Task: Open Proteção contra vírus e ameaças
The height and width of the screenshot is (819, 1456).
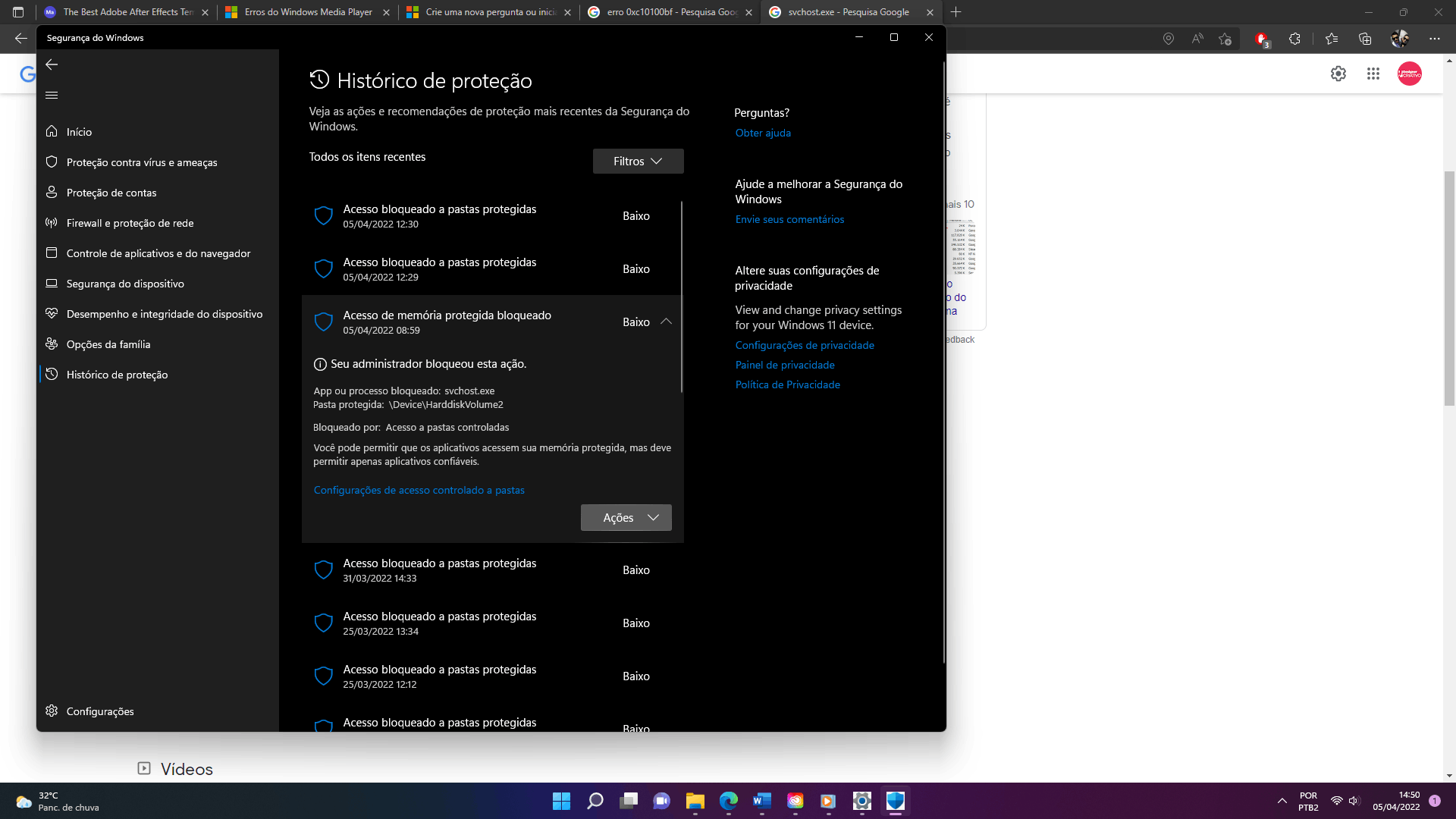Action: coord(158,162)
